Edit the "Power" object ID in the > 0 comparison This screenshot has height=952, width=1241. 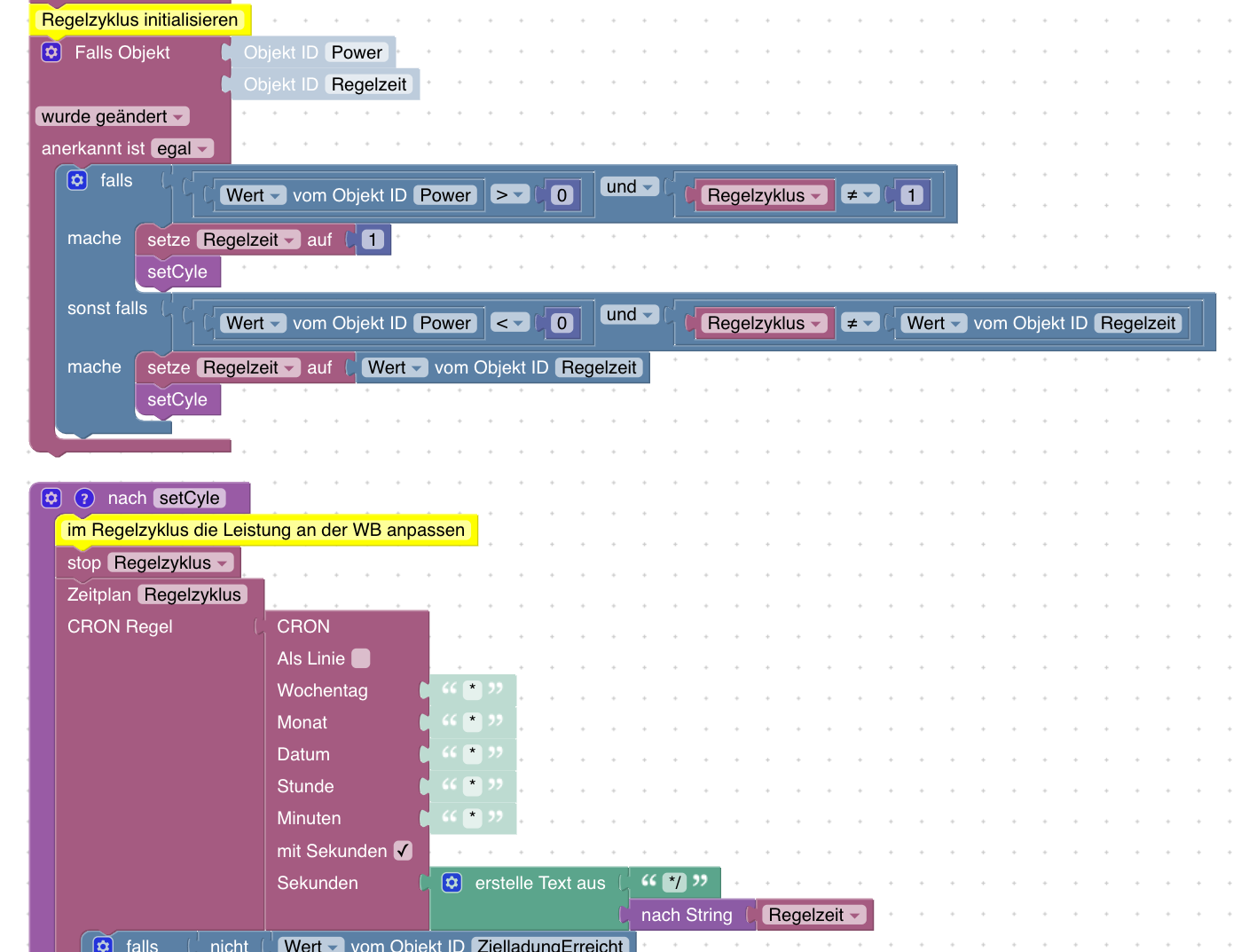[445, 195]
